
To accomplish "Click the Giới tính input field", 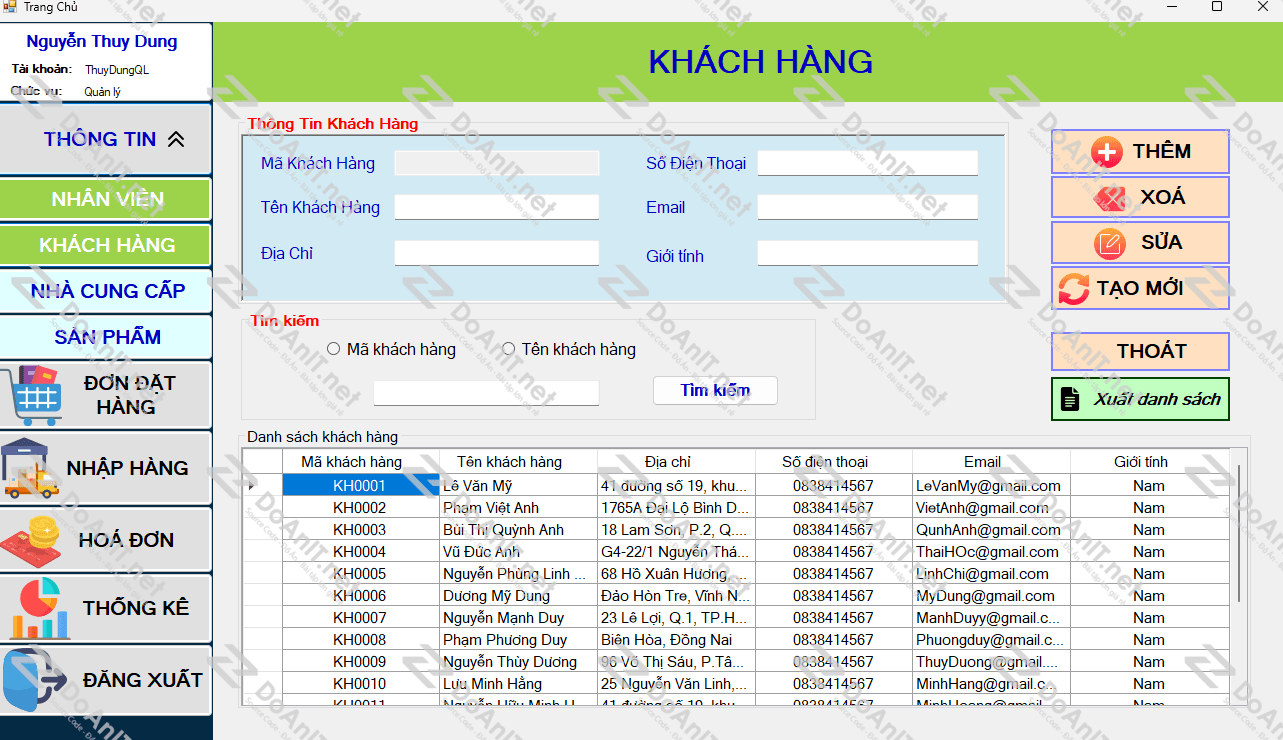I will tap(868, 253).
